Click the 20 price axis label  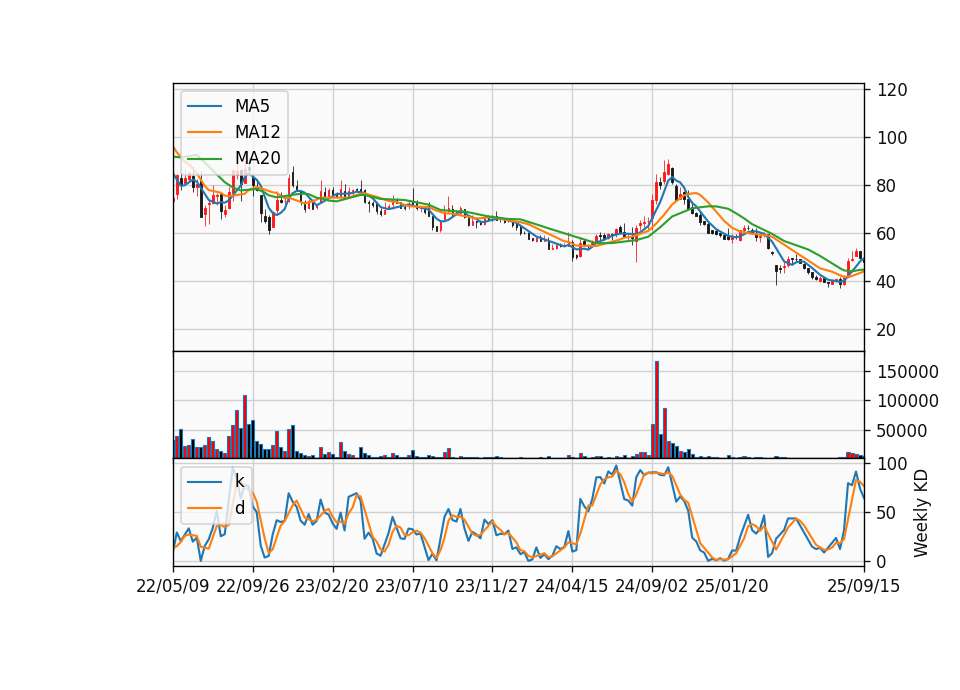coord(887,329)
